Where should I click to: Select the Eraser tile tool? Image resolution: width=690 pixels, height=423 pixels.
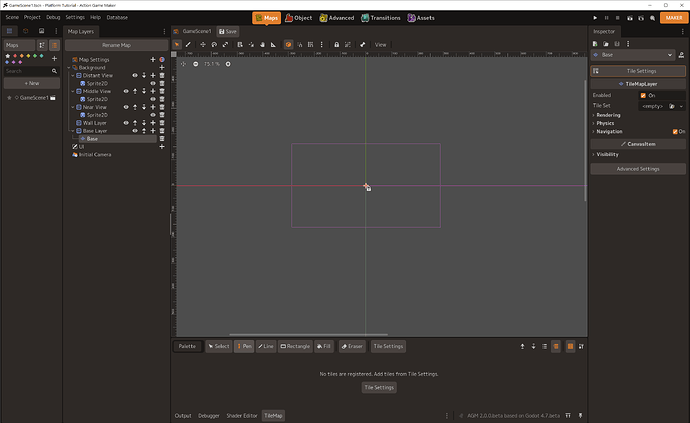(x=352, y=346)
